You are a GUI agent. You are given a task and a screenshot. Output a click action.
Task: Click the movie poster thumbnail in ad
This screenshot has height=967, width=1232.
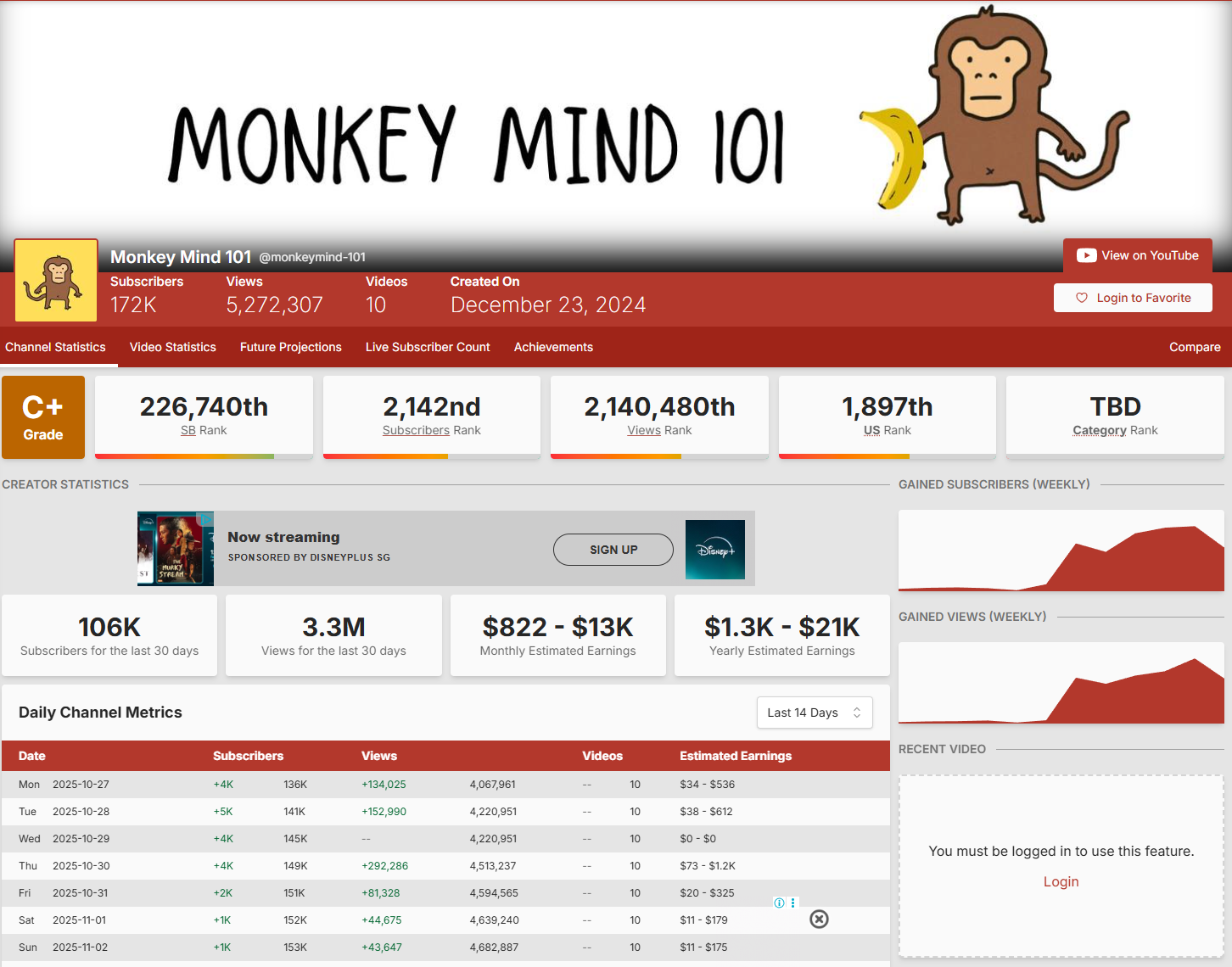[x=176, y=549]
